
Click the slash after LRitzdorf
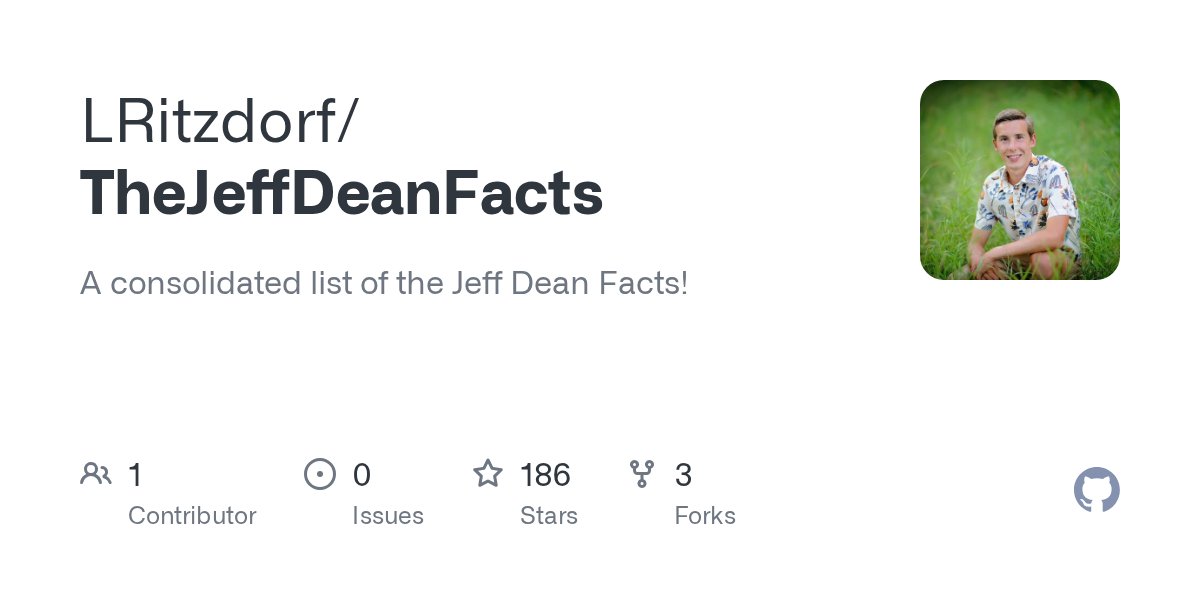click(x=346, y=122)
